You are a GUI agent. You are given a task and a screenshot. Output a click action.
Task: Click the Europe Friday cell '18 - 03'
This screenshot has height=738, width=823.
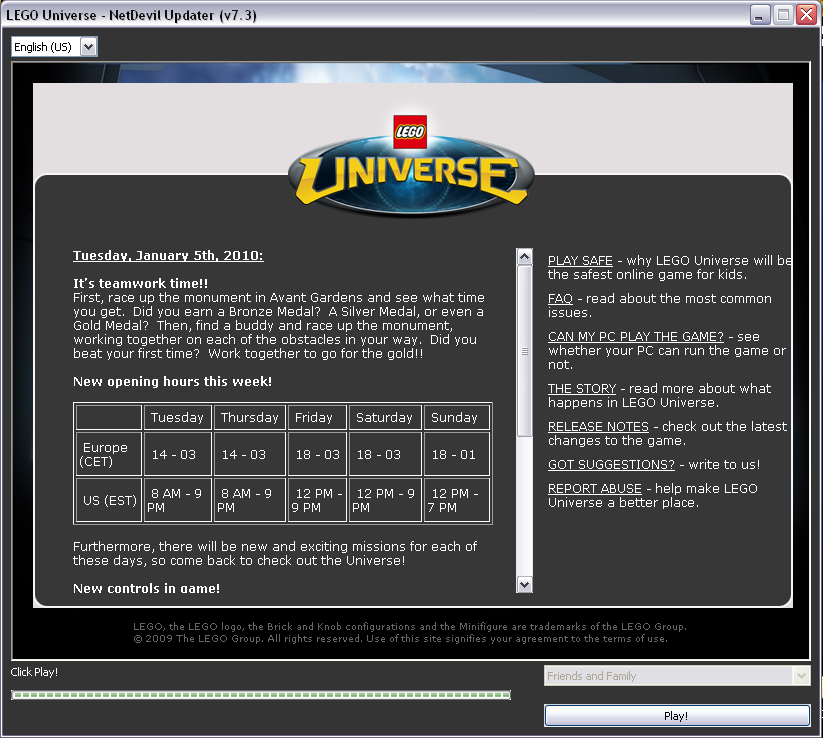(318, 454)
